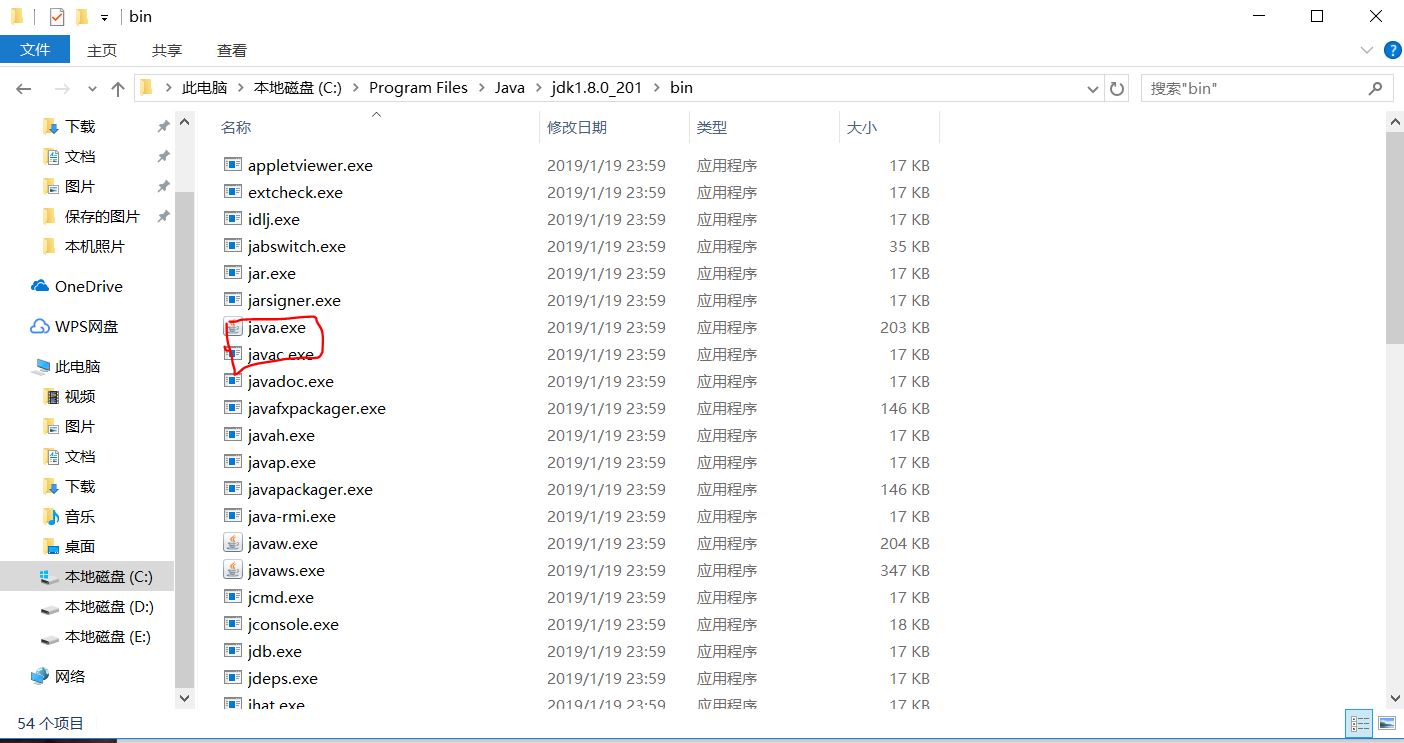The width and height of the screenshot is (1404, 743).
Task: Refresh the folder with the refresh icon
Action: [1117, 88]
